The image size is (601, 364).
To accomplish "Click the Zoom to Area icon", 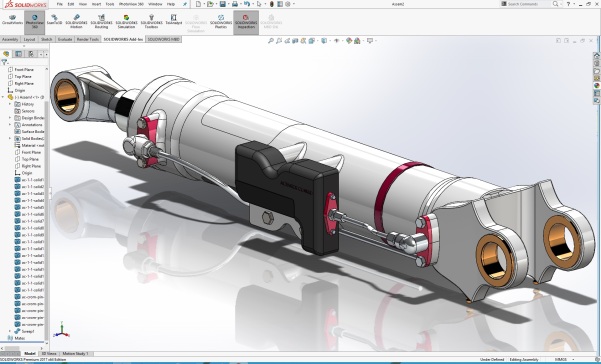I will (279, 41).
